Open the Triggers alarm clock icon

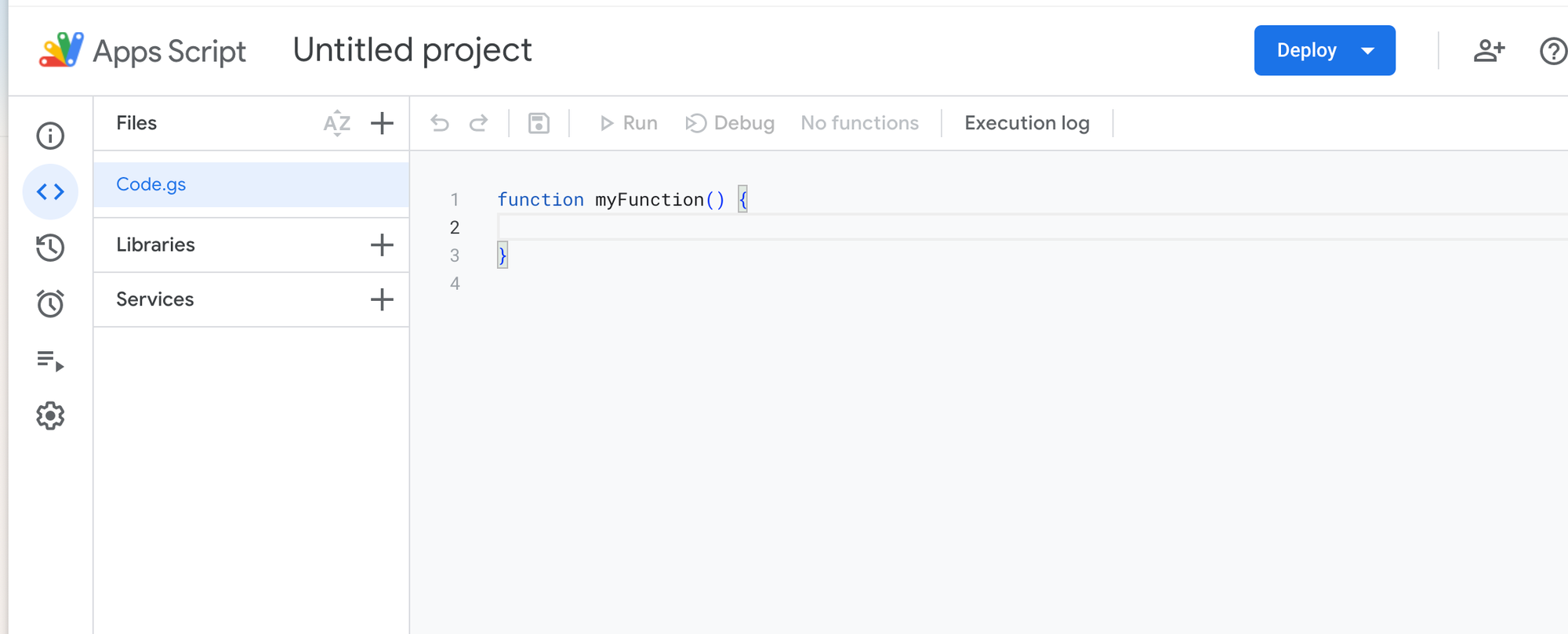[50, 303]
